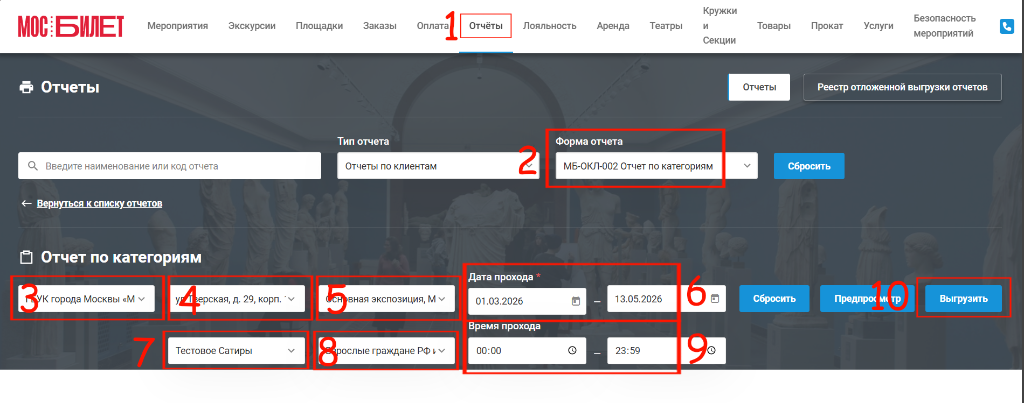Image resolution: width=1024 pixels, height=403 pixels.
Task: Switch to Реестр отложенной выгрузки отчетов tab
Action: [902, 87]
